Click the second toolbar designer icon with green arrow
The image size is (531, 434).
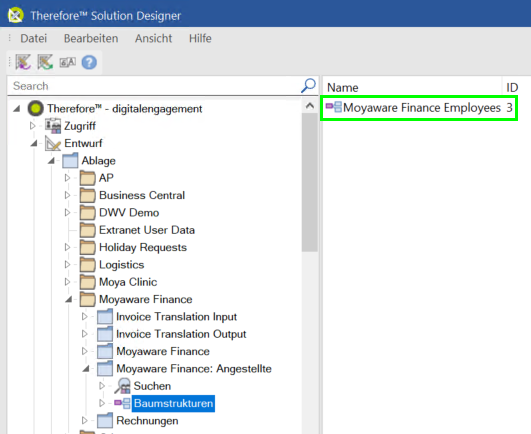click(x=45, y=62)
